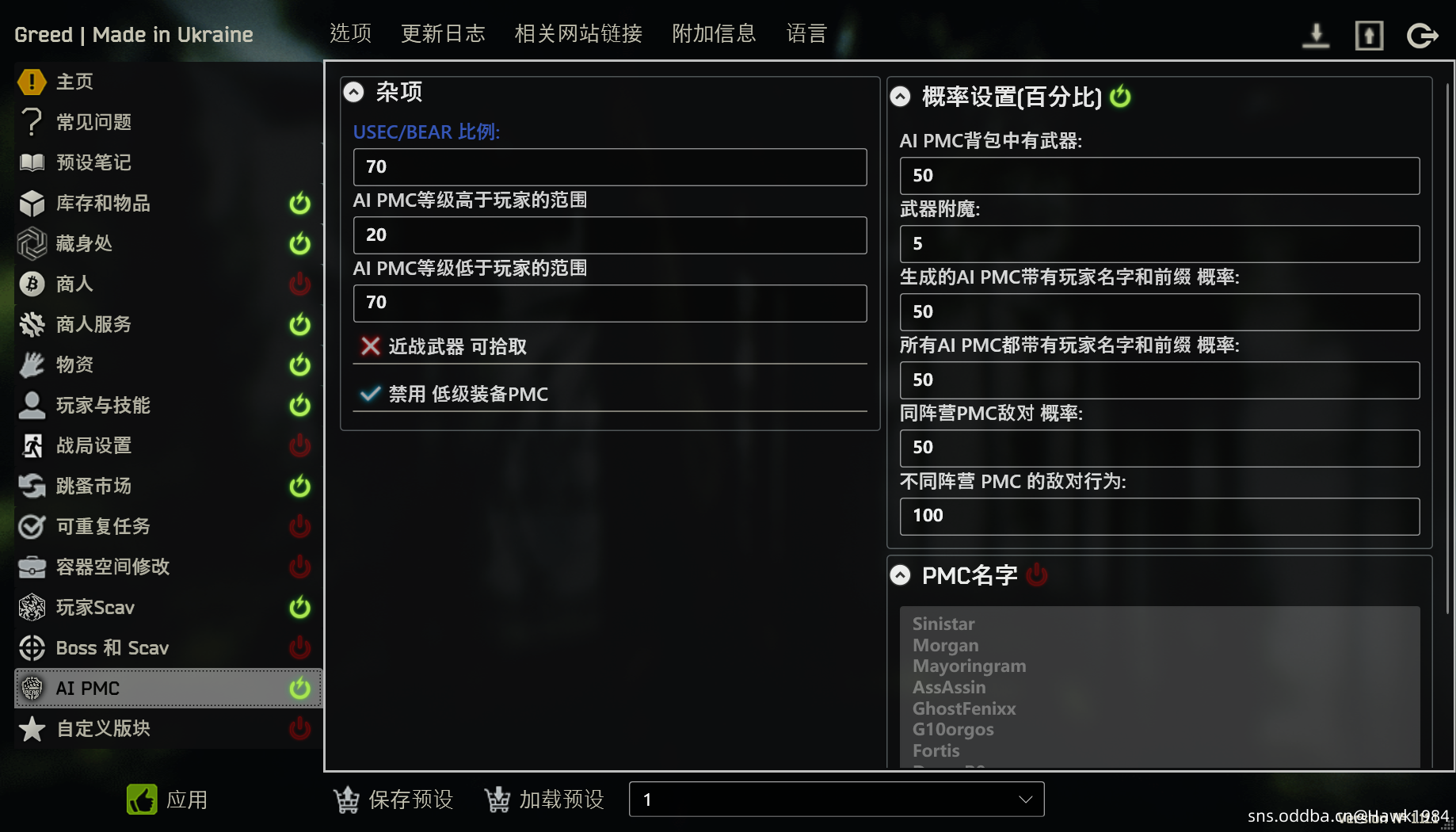Image resolution: width=1456 pixels, height=832 pixels.
Task: Open the preset number dropdown
Action: (837, 800)
